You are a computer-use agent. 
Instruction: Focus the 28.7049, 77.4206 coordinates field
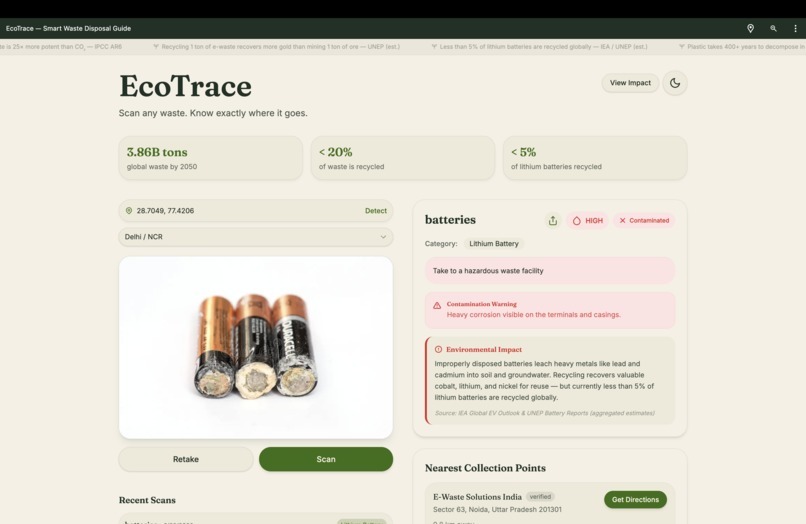coord(255,211)
